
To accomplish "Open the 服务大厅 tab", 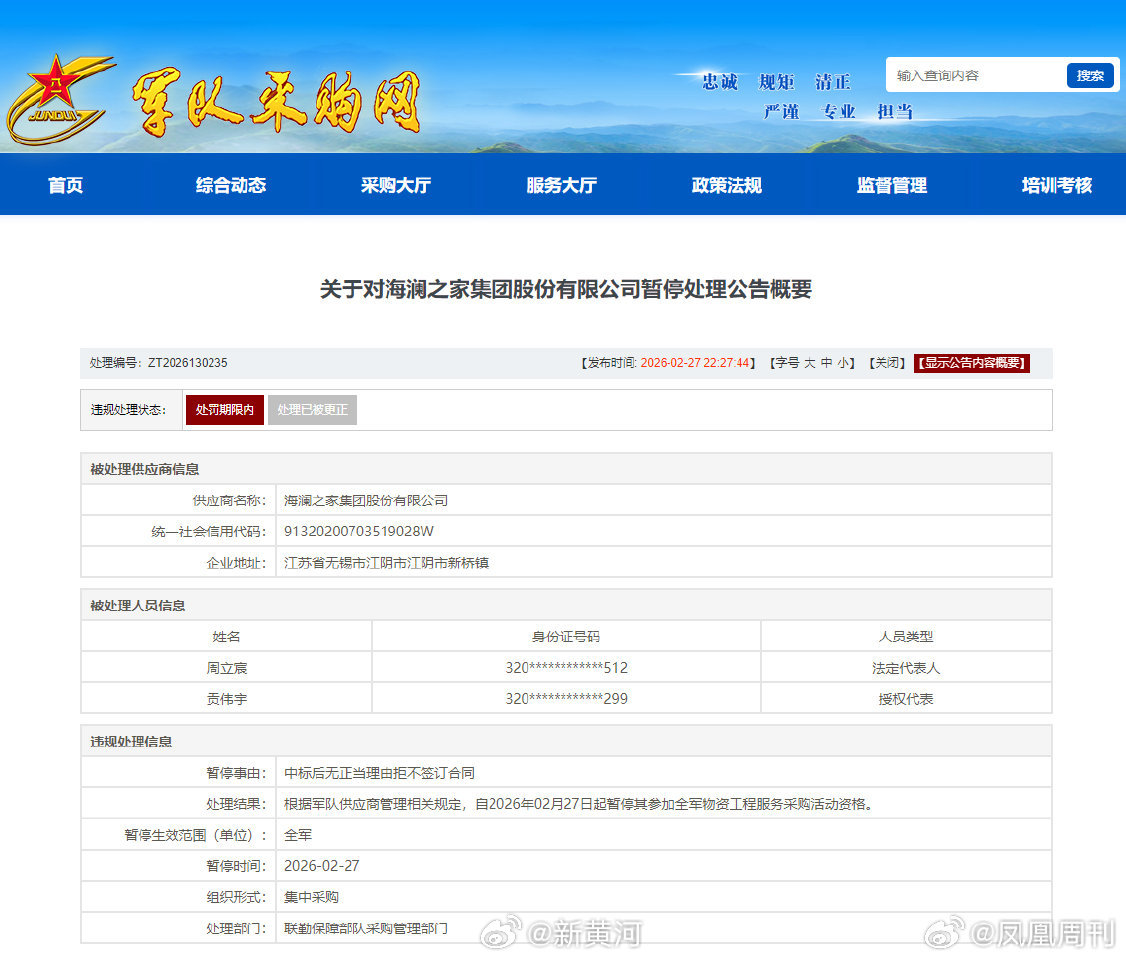I will 561,185.
